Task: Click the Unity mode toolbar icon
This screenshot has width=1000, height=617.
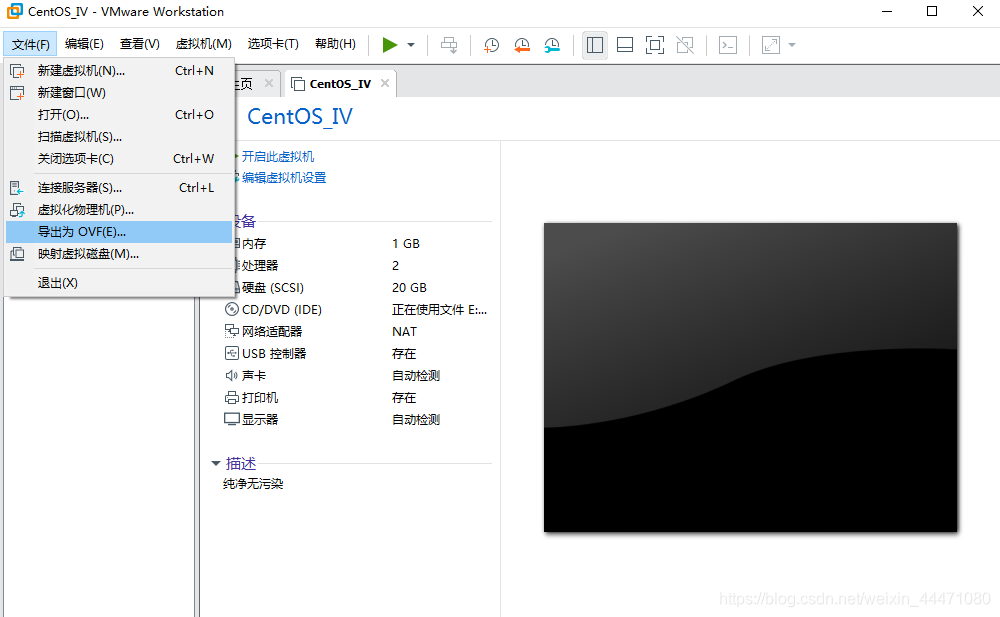Action: click(x=685, y=45)
